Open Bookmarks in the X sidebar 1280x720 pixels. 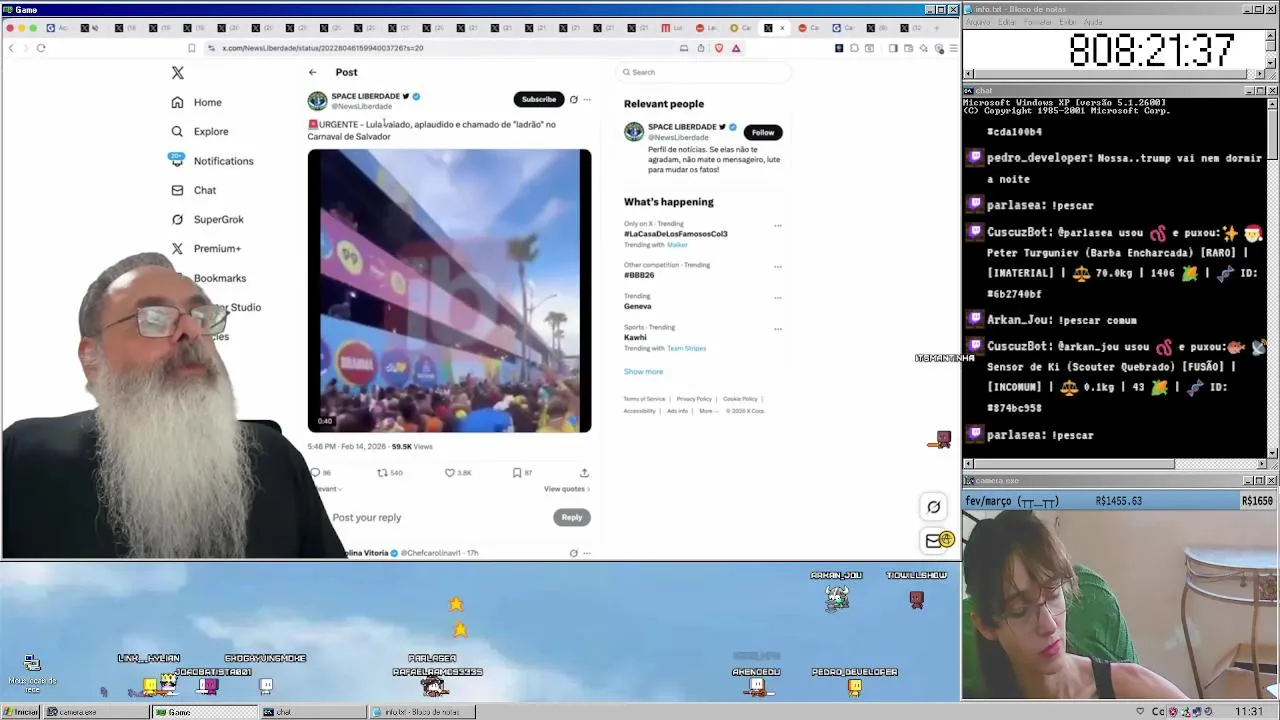(x=219, y=278)
